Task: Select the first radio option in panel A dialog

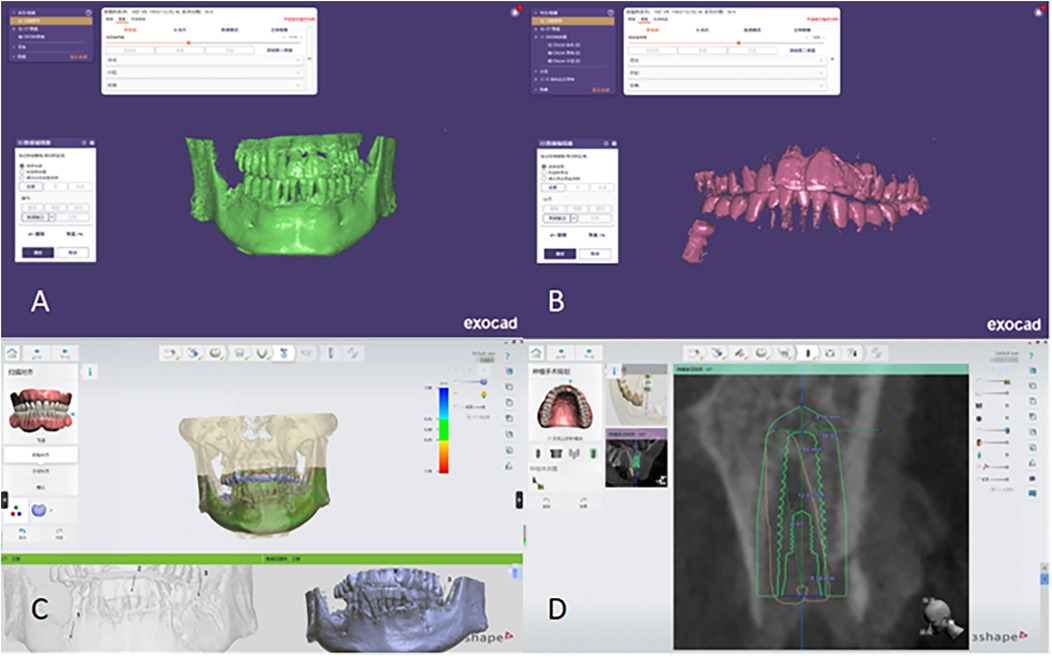Action: point(23,165)
